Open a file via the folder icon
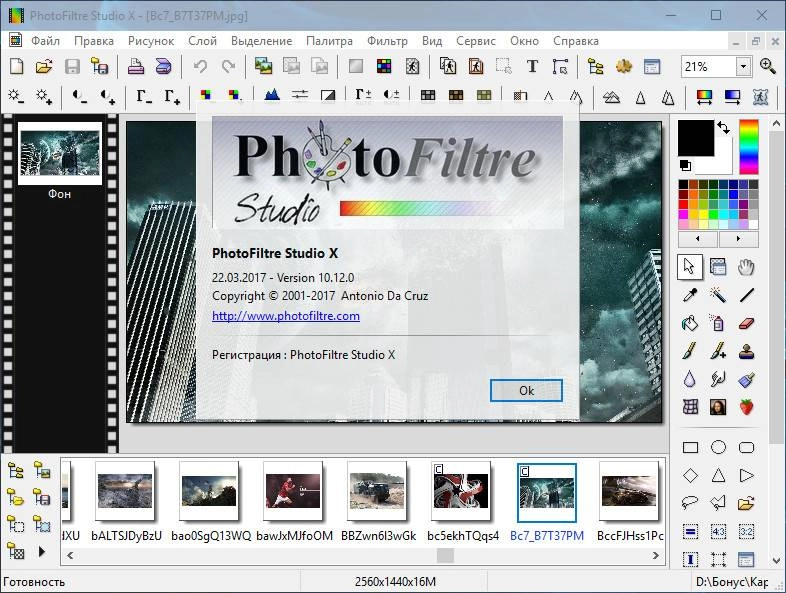Viewport: 786px width, 593px height. point(44,67)
